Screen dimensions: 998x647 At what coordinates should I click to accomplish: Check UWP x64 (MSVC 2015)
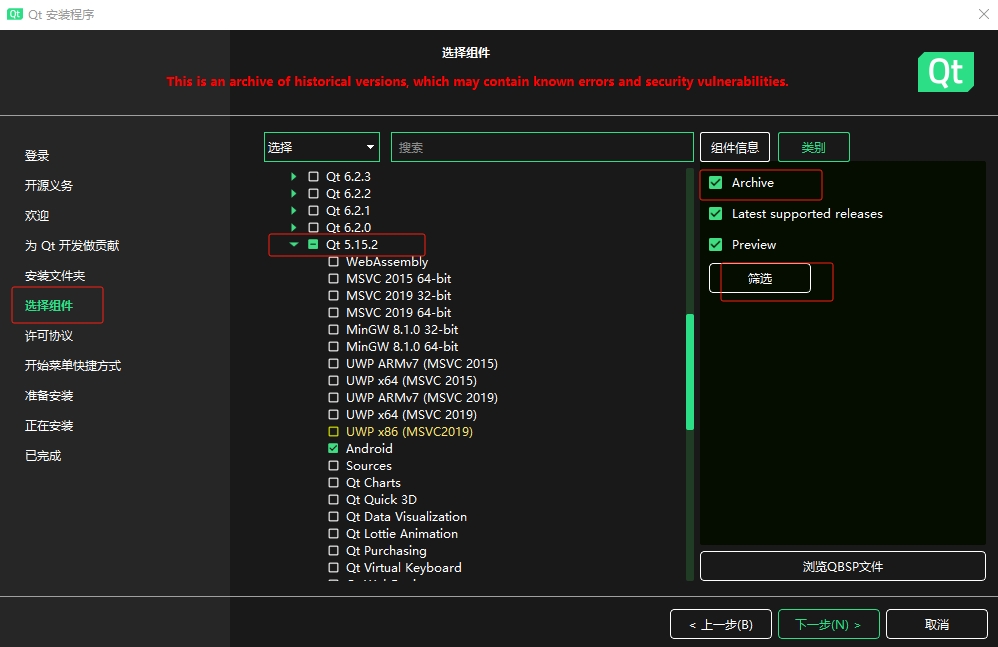click(x=333, y=380)
